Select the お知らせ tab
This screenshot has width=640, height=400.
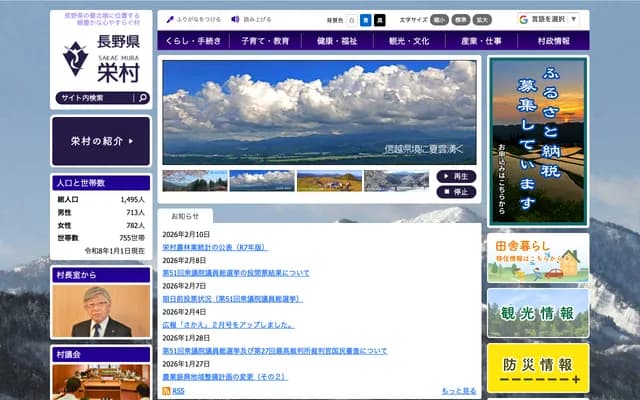pyautogui.click(x=187, y=216)
